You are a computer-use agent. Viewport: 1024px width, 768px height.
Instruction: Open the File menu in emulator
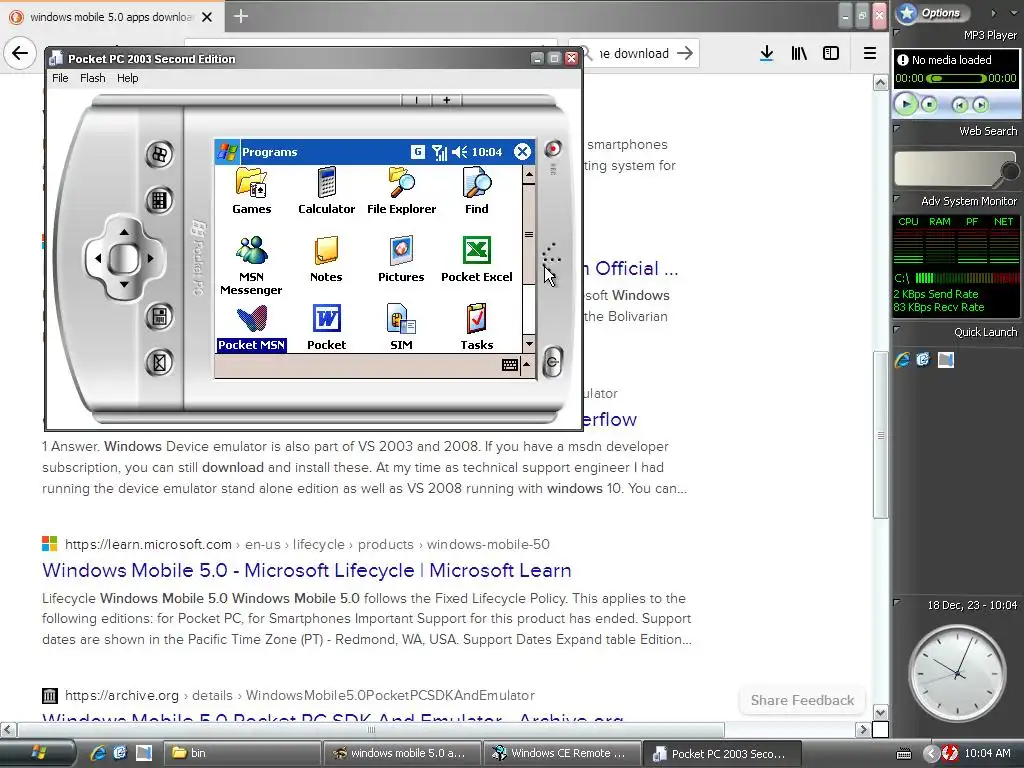[x=60, y=78]
